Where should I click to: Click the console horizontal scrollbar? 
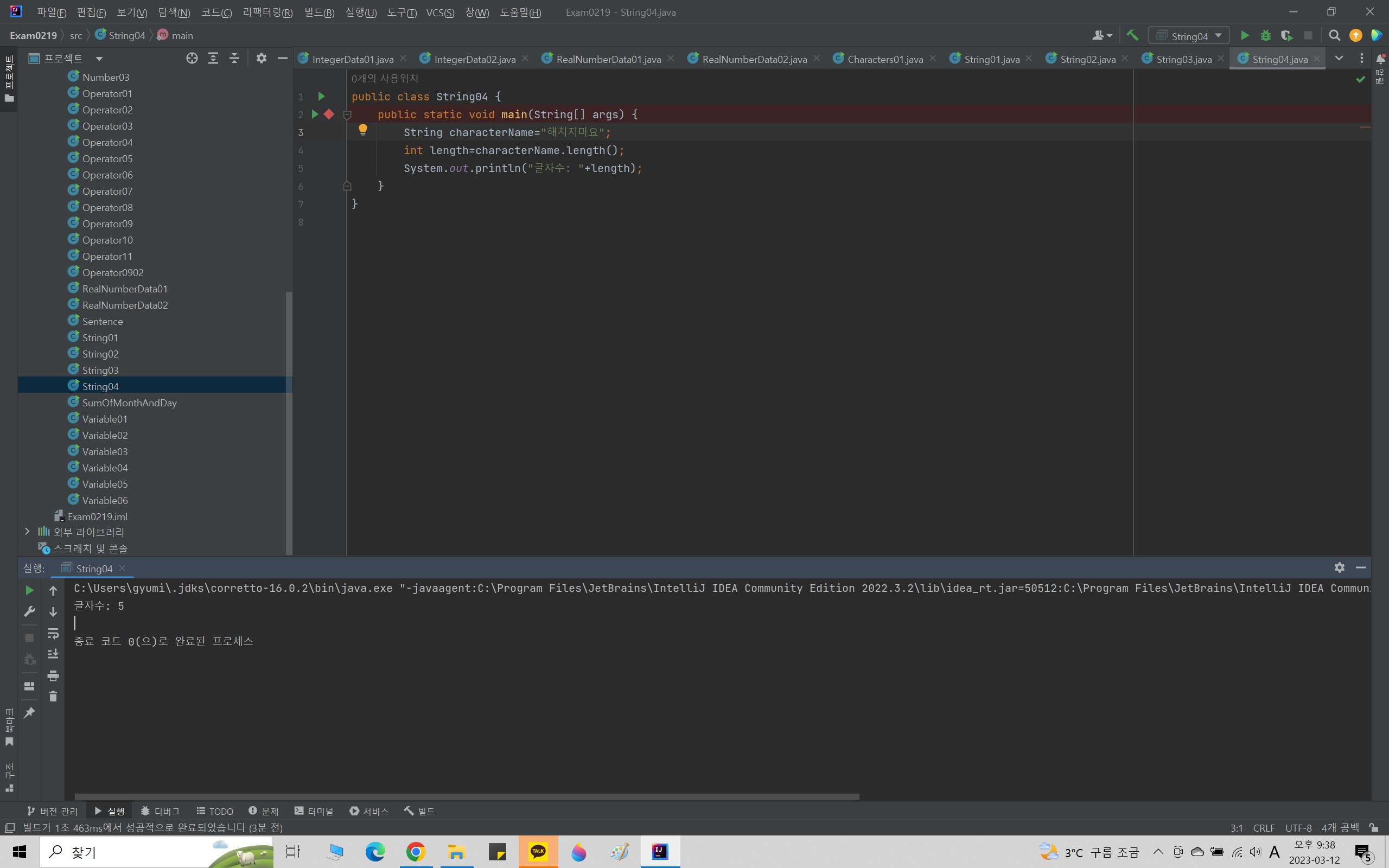(x=466, y=797)
